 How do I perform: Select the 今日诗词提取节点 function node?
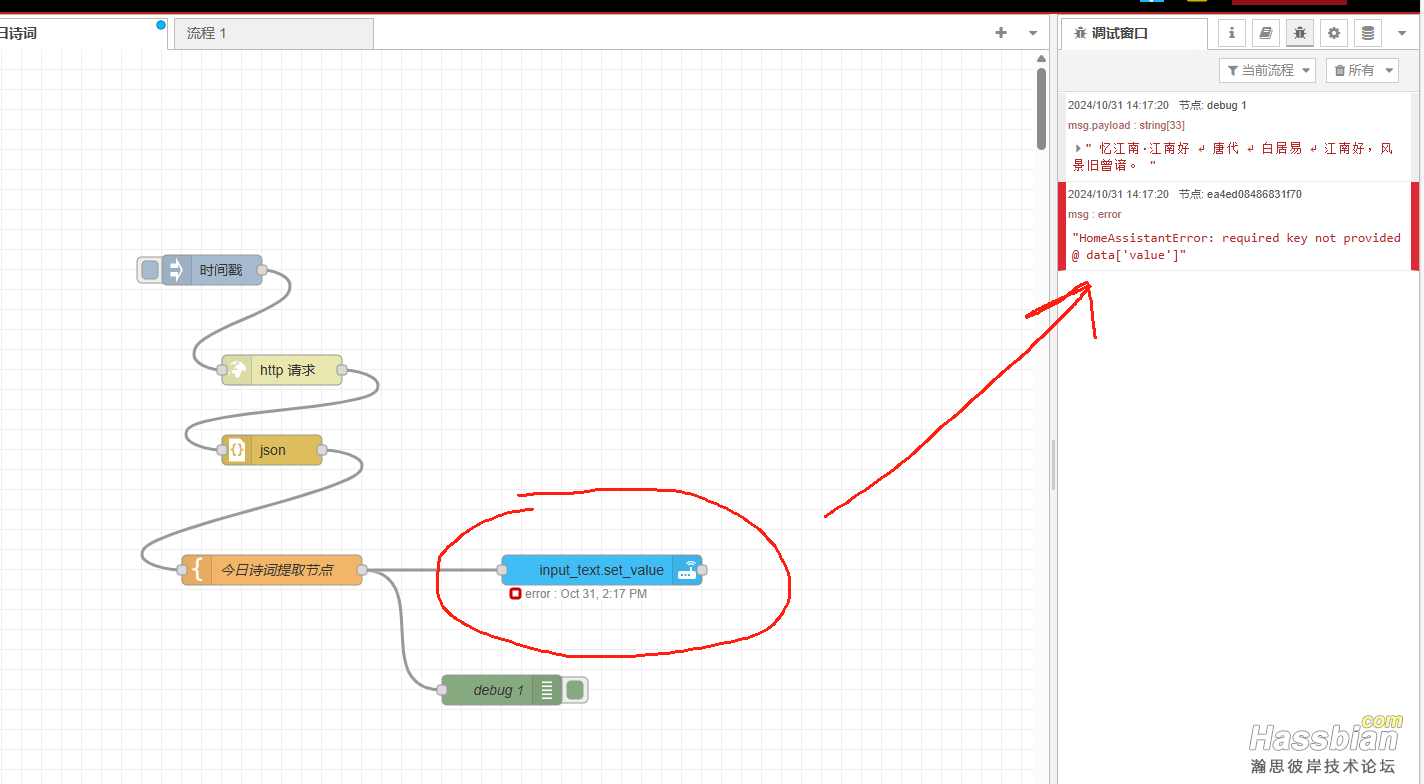[x=272, y=570]
